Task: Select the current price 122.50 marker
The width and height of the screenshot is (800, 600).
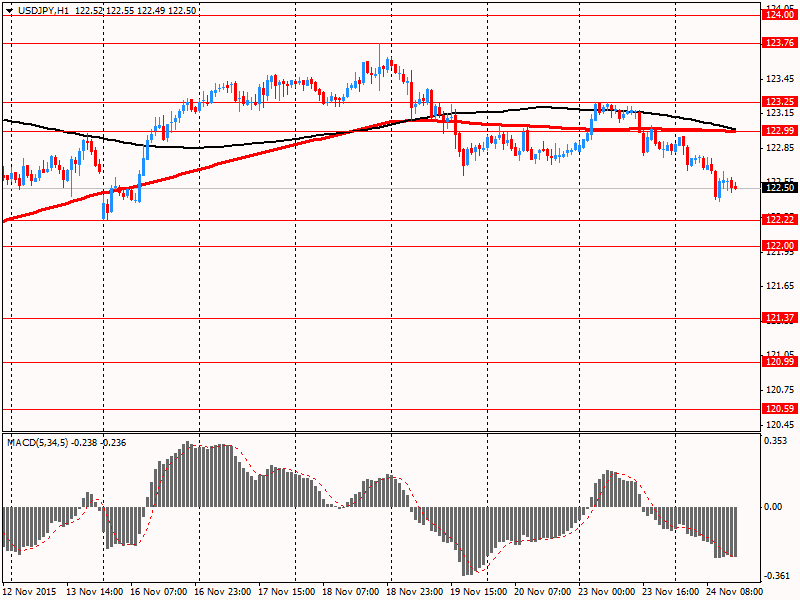Action: click(x=779, y=188)
